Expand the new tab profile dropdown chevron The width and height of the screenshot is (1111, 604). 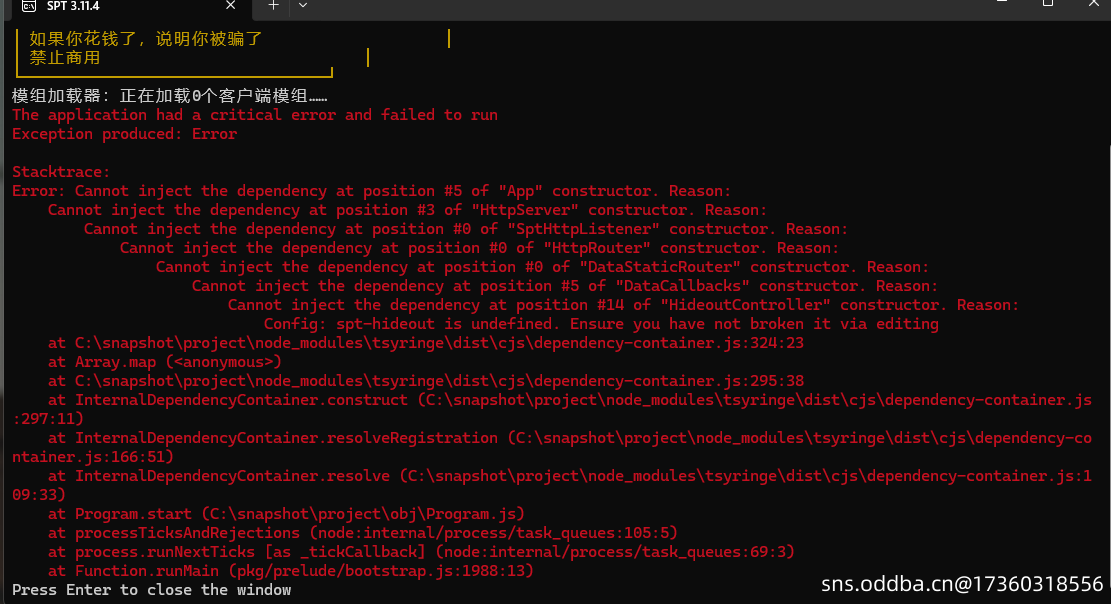[x=303, y=5]
